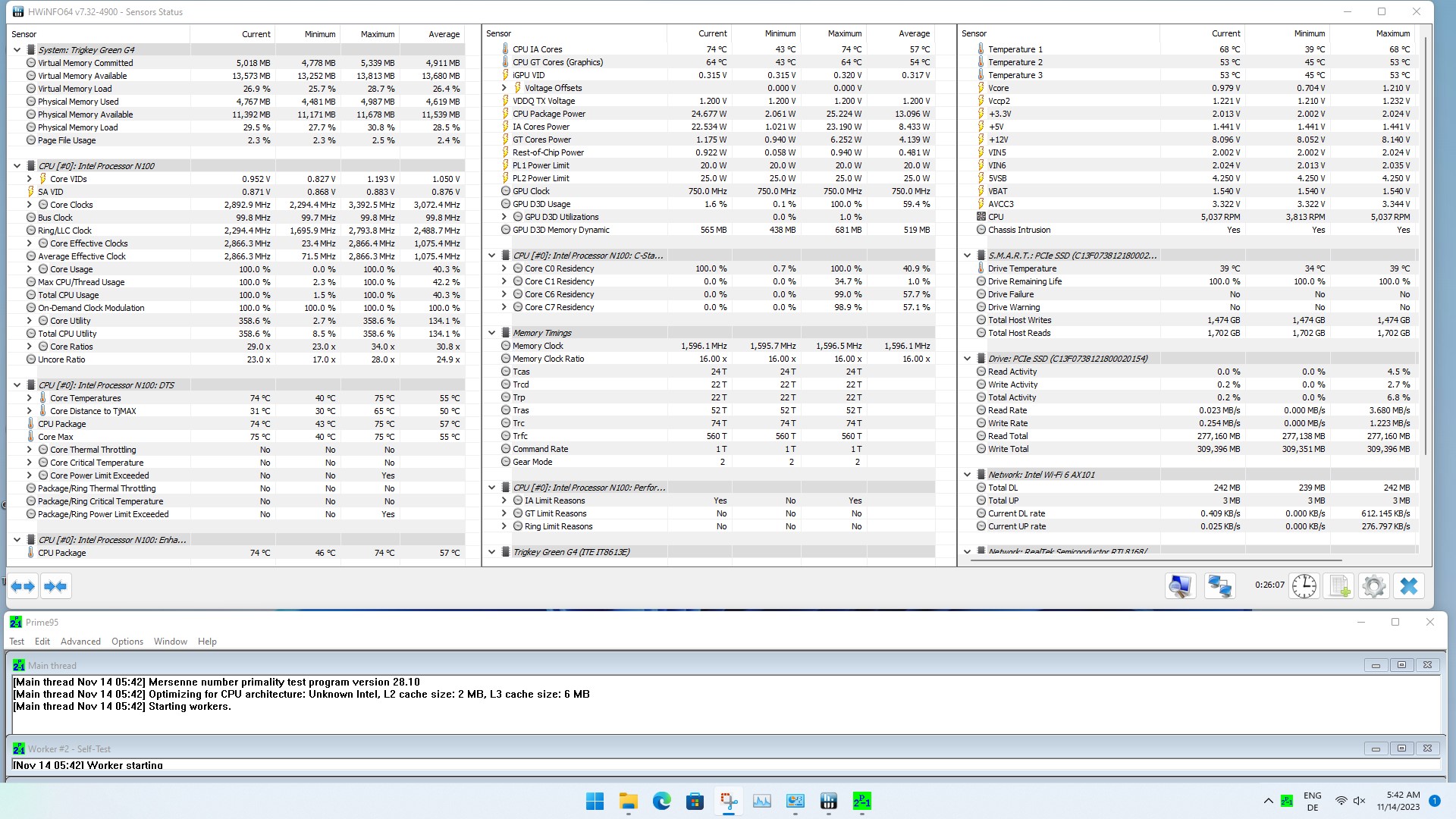Open the clock showing 5:42 AM 11/14/2023
The width and height of the screenshot is (1456, 819).
pyautogui.click(x=1398, y=801)
